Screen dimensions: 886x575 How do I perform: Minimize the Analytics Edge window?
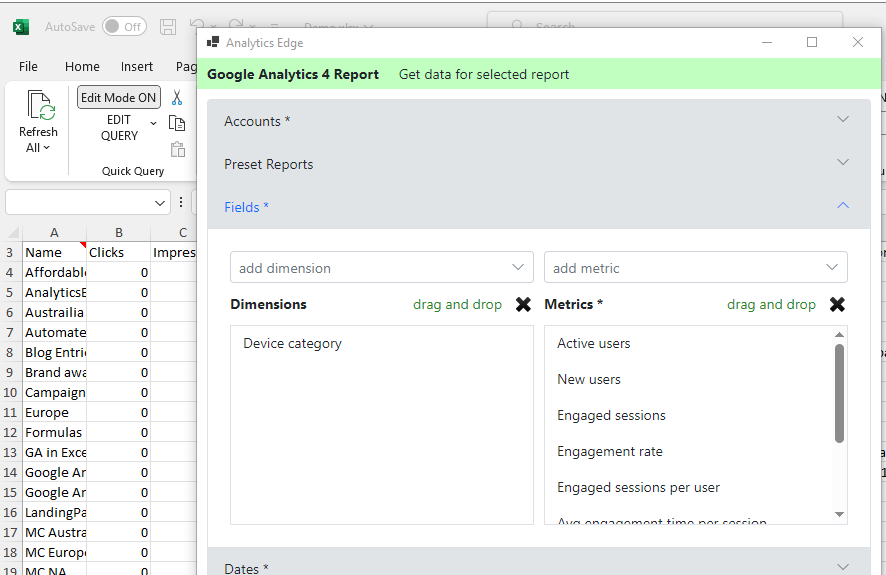[x=767, y=42]
